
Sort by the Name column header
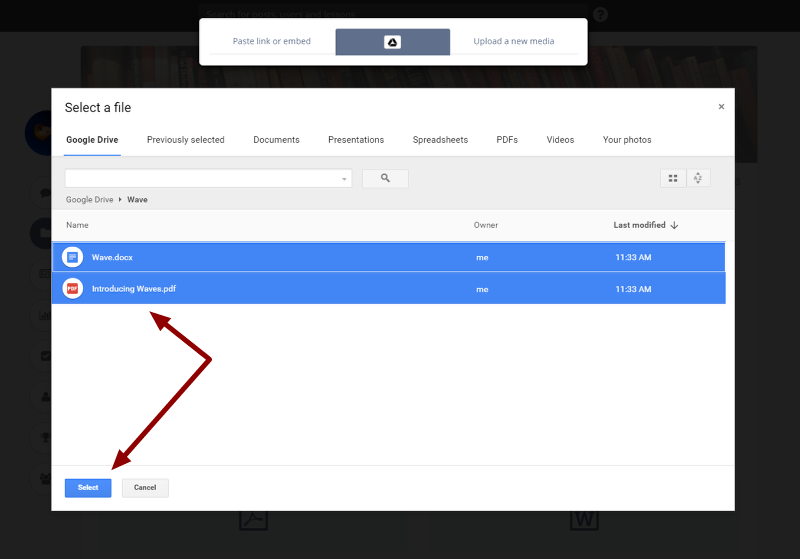[77, 225]
